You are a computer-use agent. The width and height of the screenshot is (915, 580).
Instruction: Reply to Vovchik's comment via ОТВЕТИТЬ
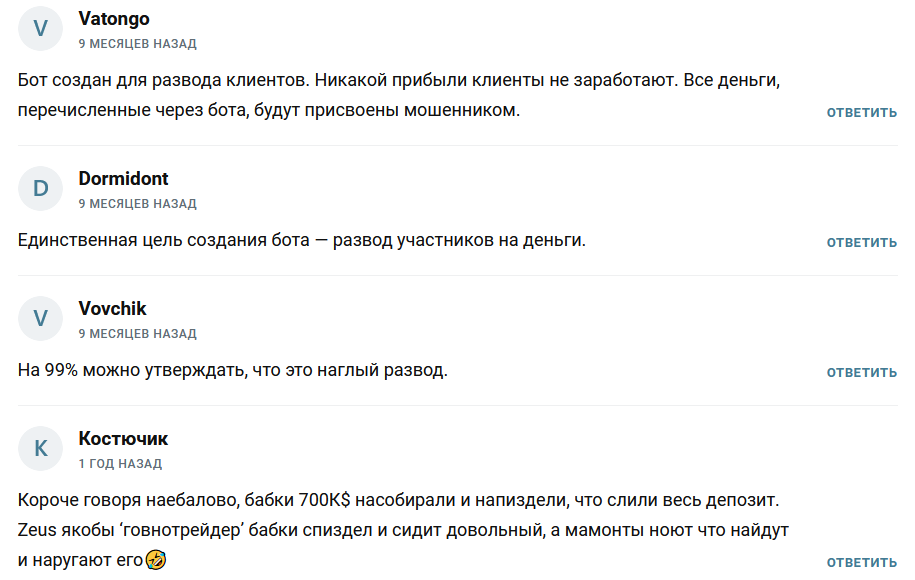[861, 373]
